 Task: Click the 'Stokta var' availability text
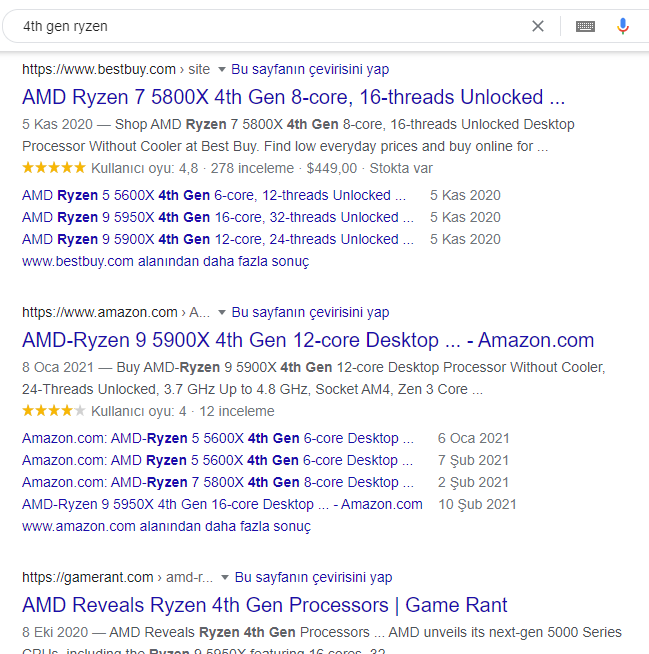pos(401,169)
